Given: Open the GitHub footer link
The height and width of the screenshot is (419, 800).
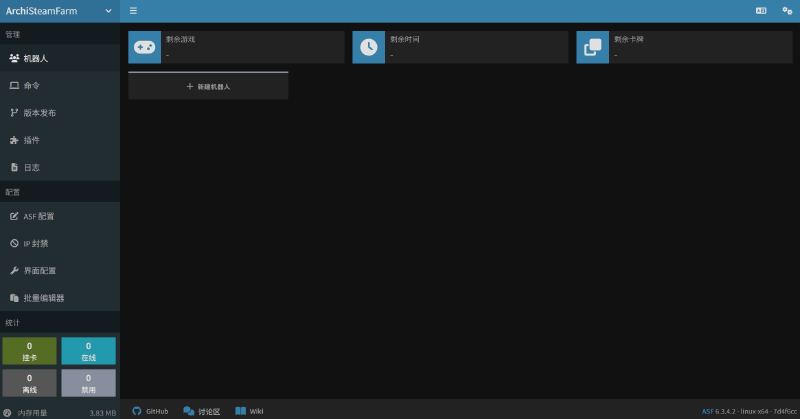Looking at the screenshot, I should 150,411.
